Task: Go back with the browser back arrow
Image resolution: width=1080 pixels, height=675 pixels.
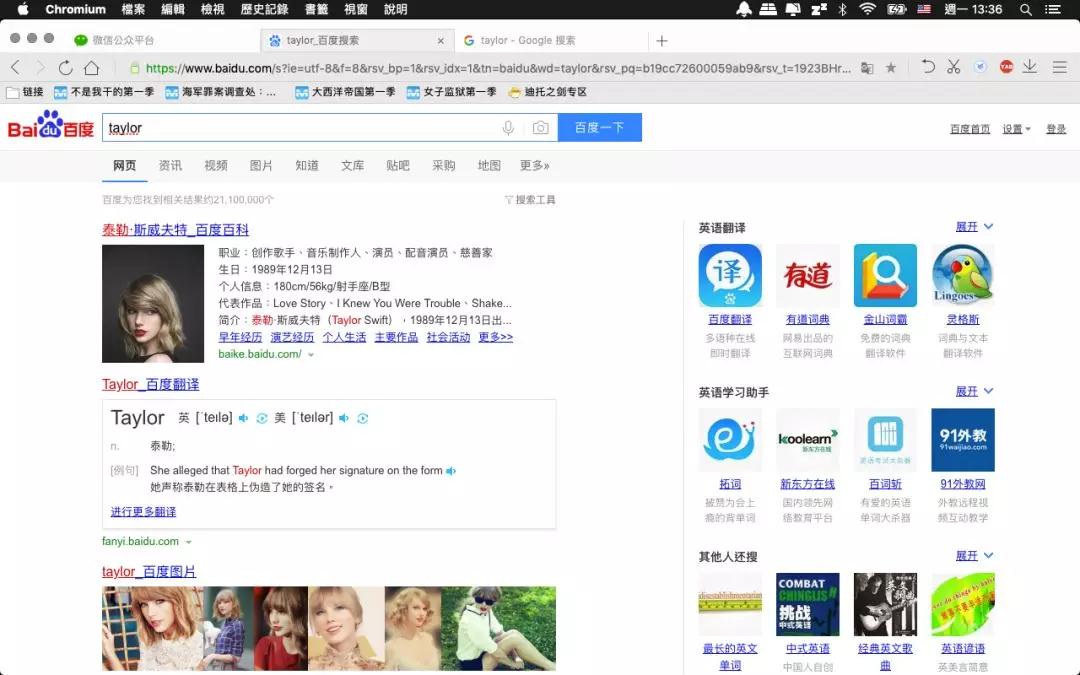Action: pos(16,68)
